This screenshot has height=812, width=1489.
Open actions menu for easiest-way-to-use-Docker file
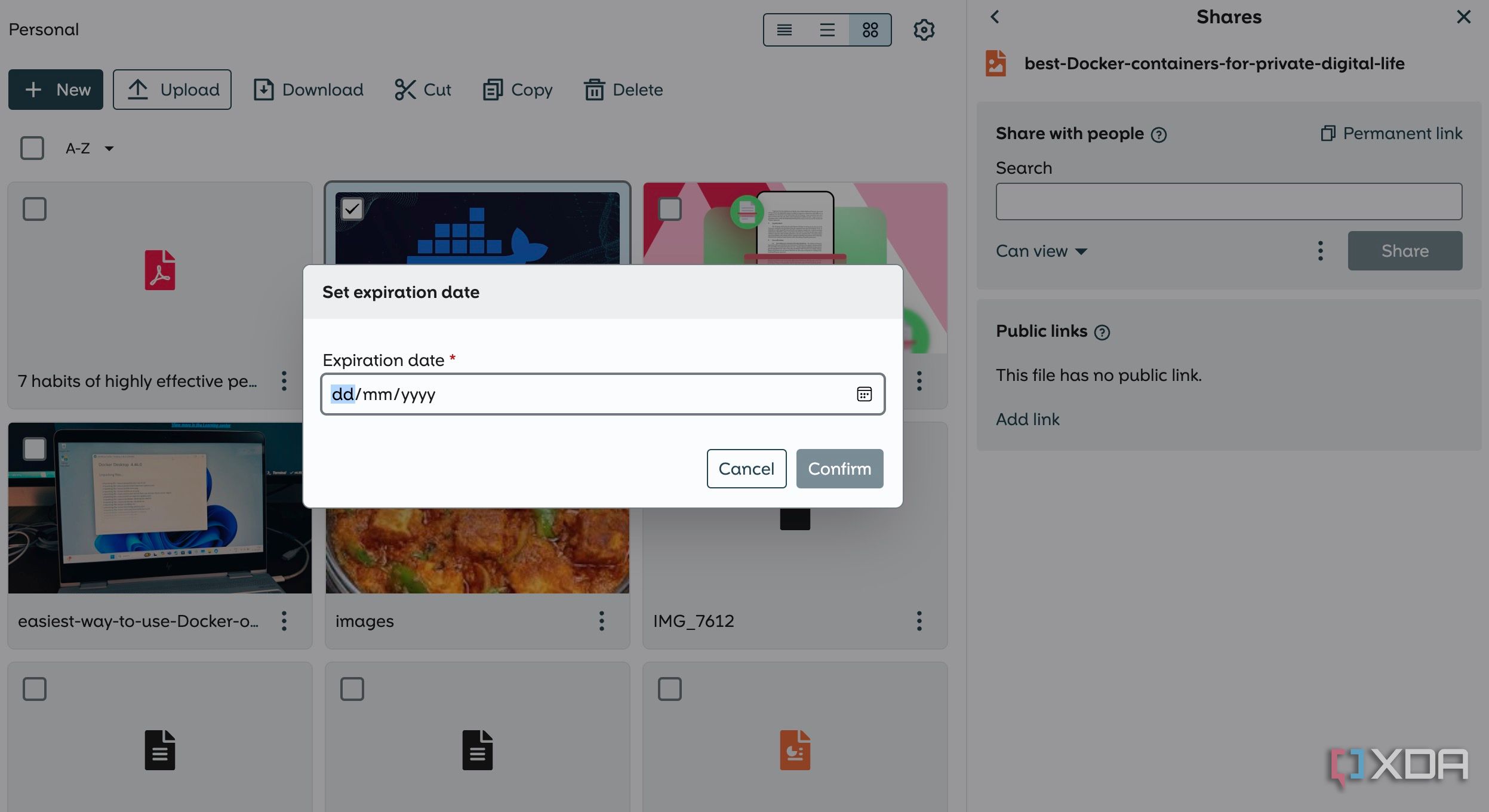(284, 621)
